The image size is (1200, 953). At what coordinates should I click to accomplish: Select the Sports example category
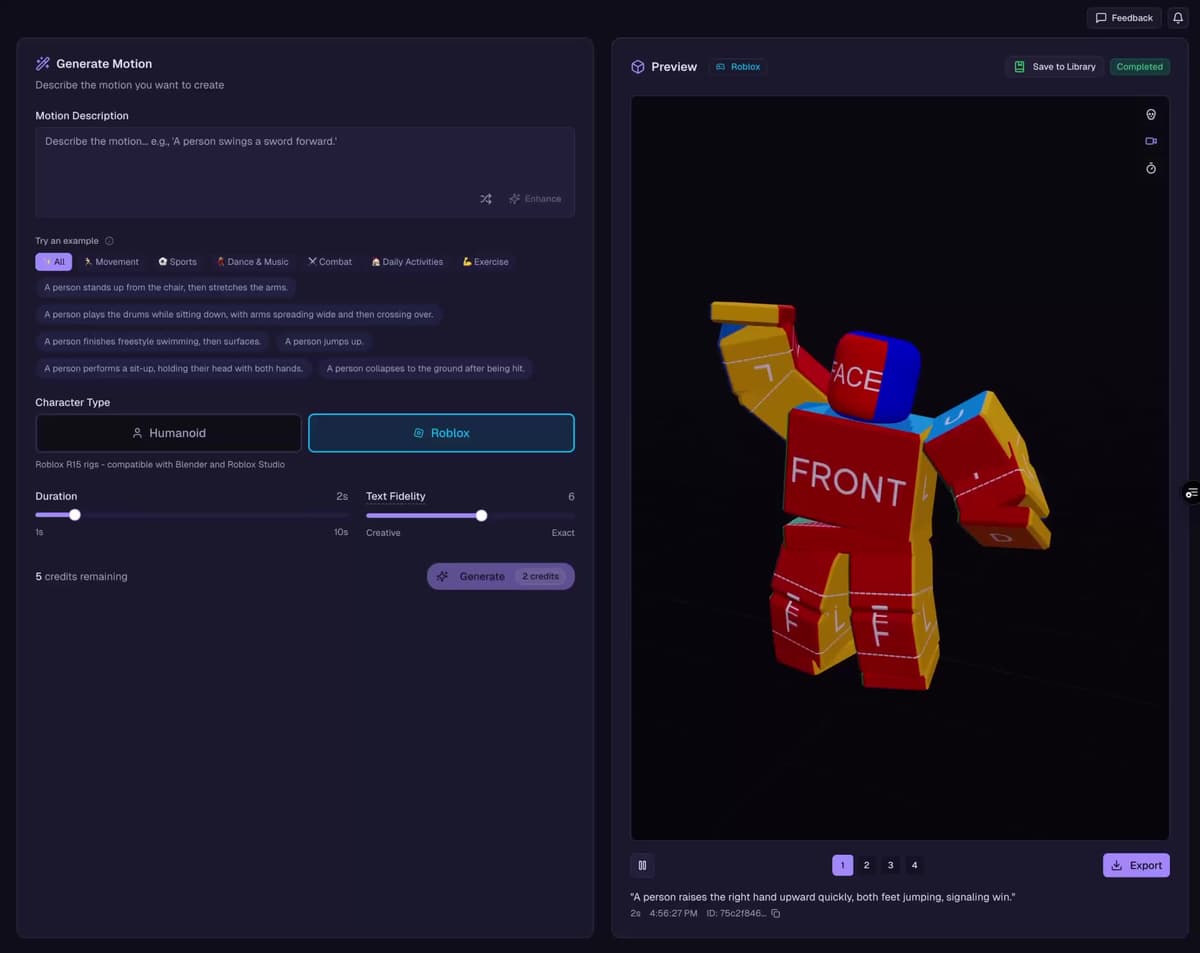pyautogui.click(x=178, y=262)
